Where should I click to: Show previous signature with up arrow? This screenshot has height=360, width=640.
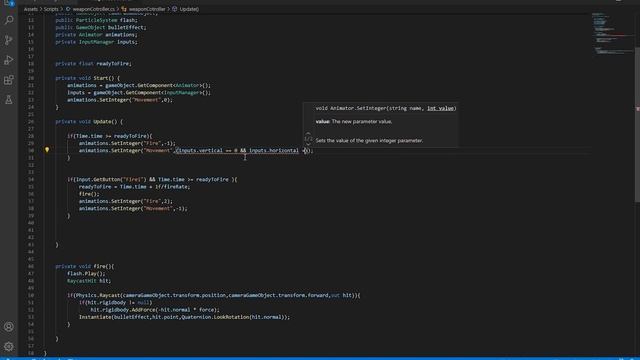308,133
